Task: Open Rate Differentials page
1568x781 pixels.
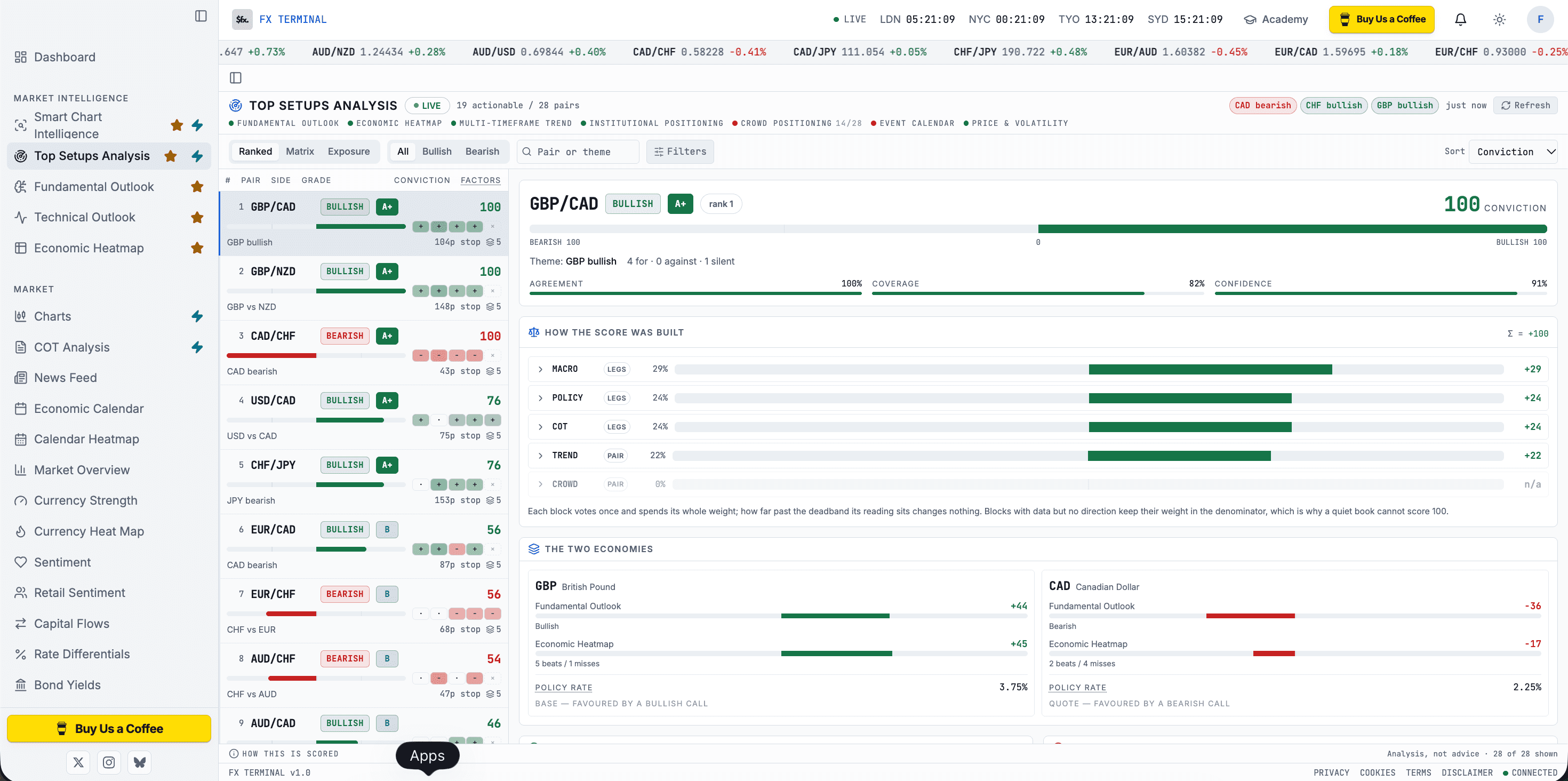Action: pyautogui.click(x=82, y=655)
